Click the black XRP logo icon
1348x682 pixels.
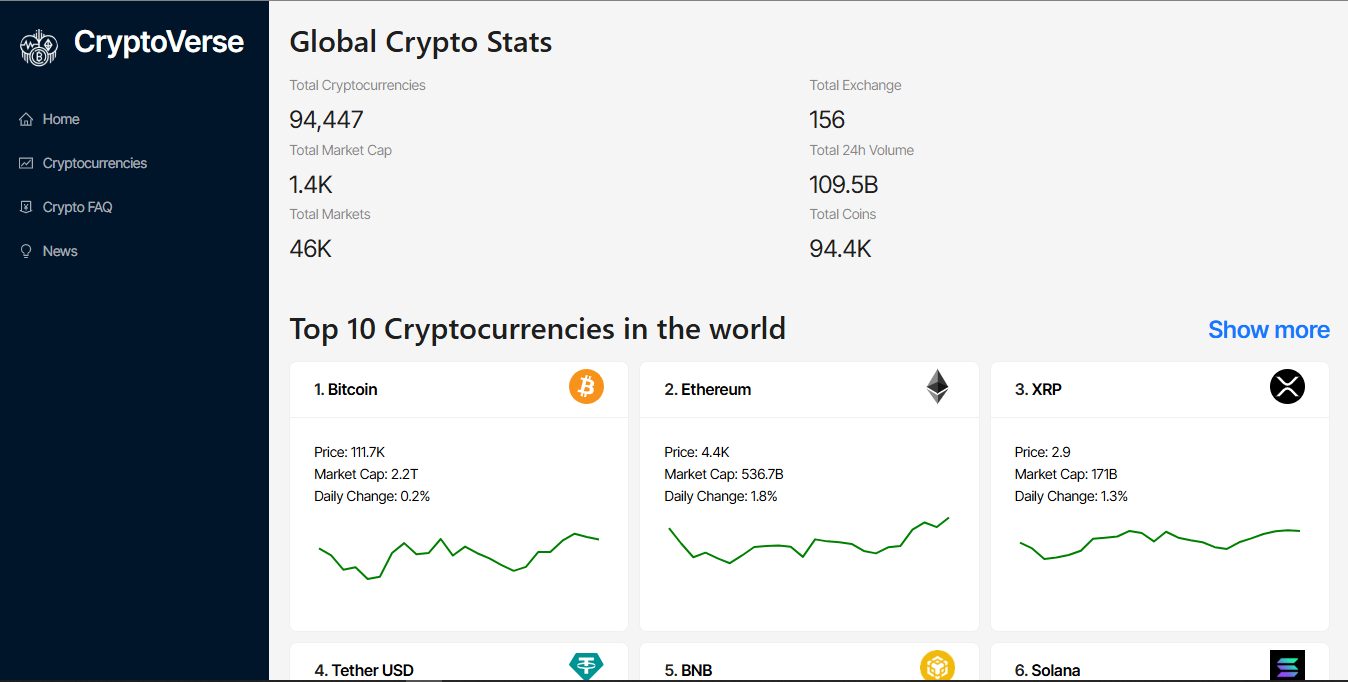(x=1287, y=387)
